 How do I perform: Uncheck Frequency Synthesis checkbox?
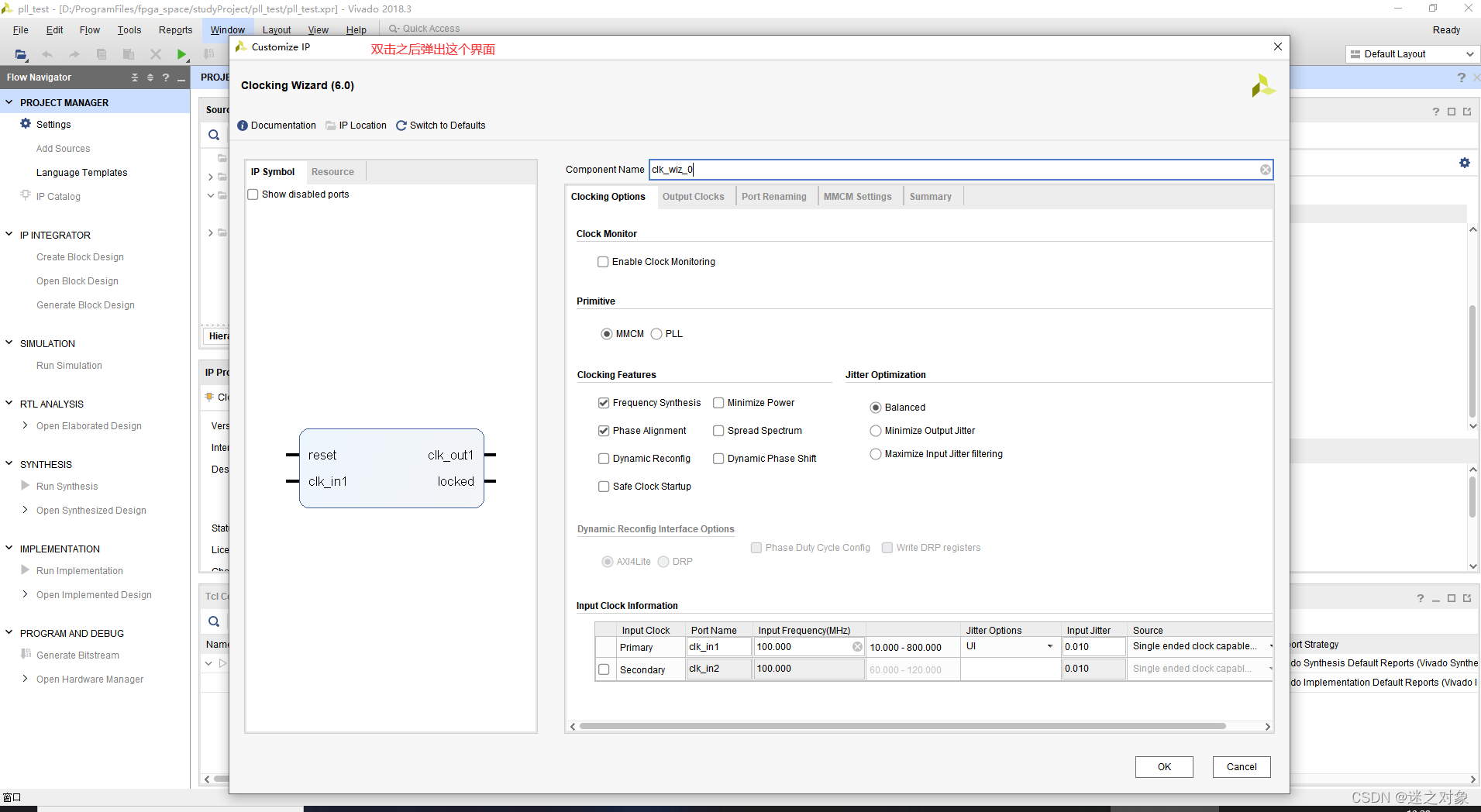pyautogui.click(x=604, y=403)
